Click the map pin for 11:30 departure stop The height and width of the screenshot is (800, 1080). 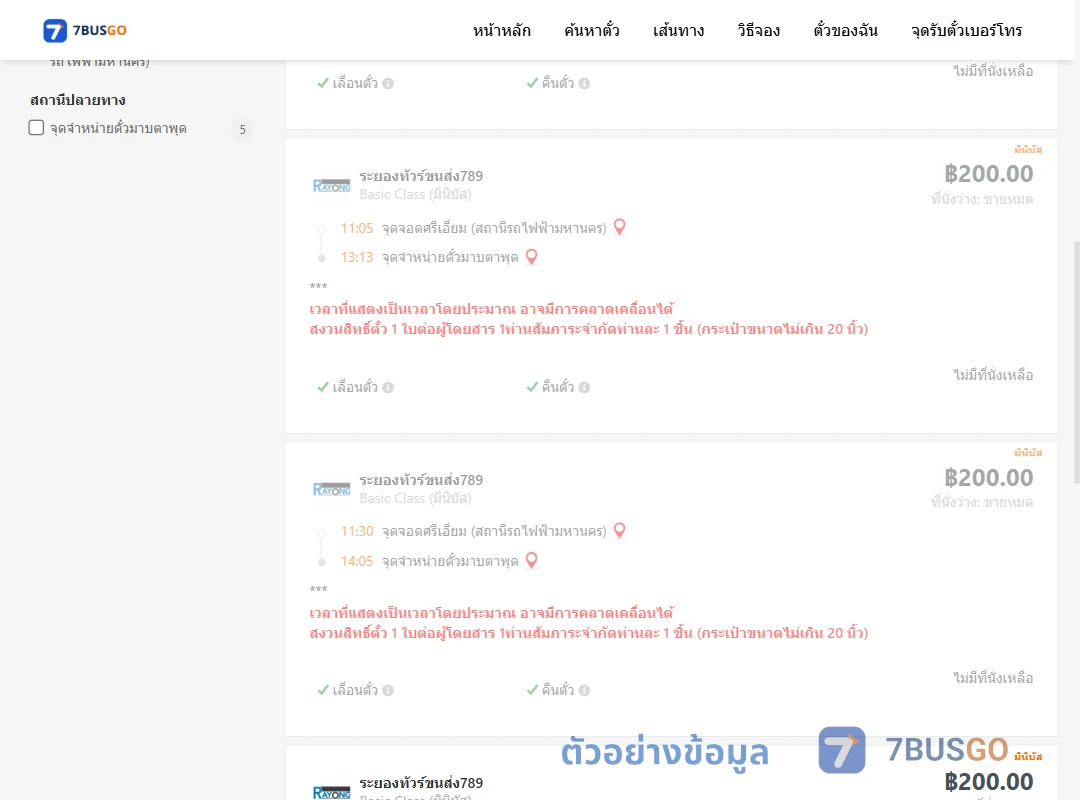620,530
